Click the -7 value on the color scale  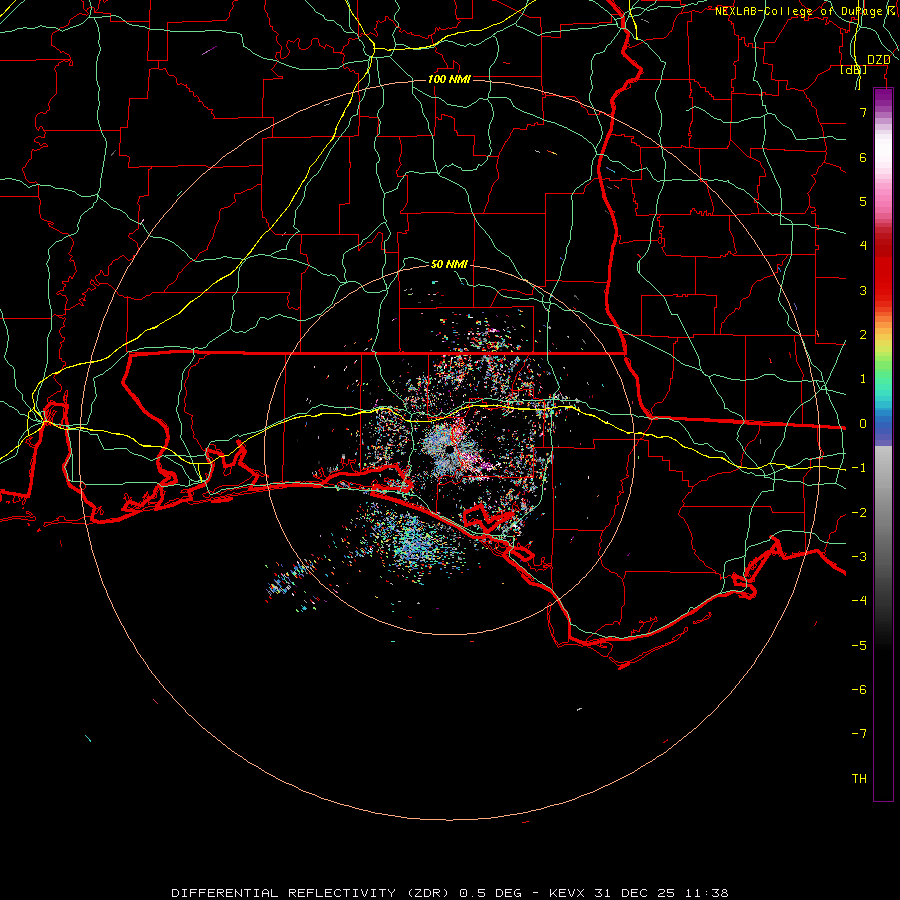click(859, 734)
